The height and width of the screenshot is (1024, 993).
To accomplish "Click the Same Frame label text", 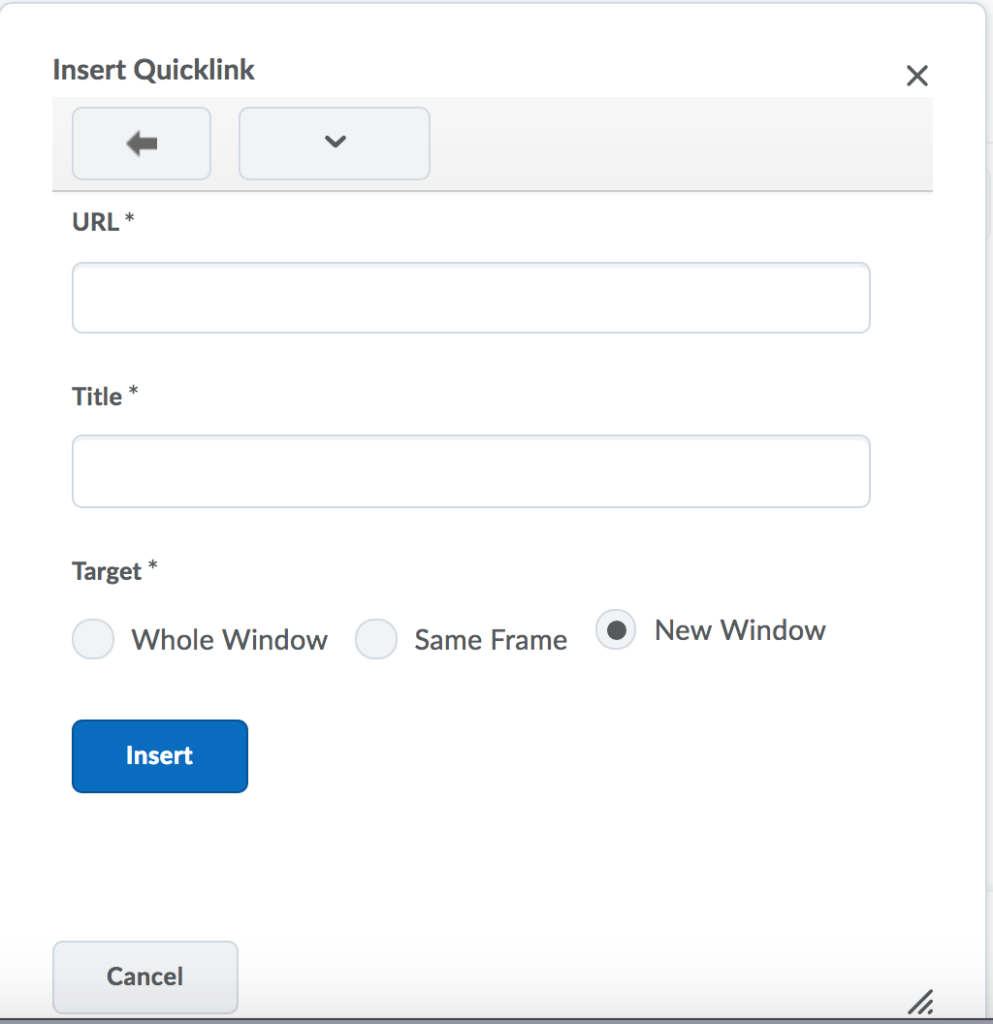I will pos(489,639).
